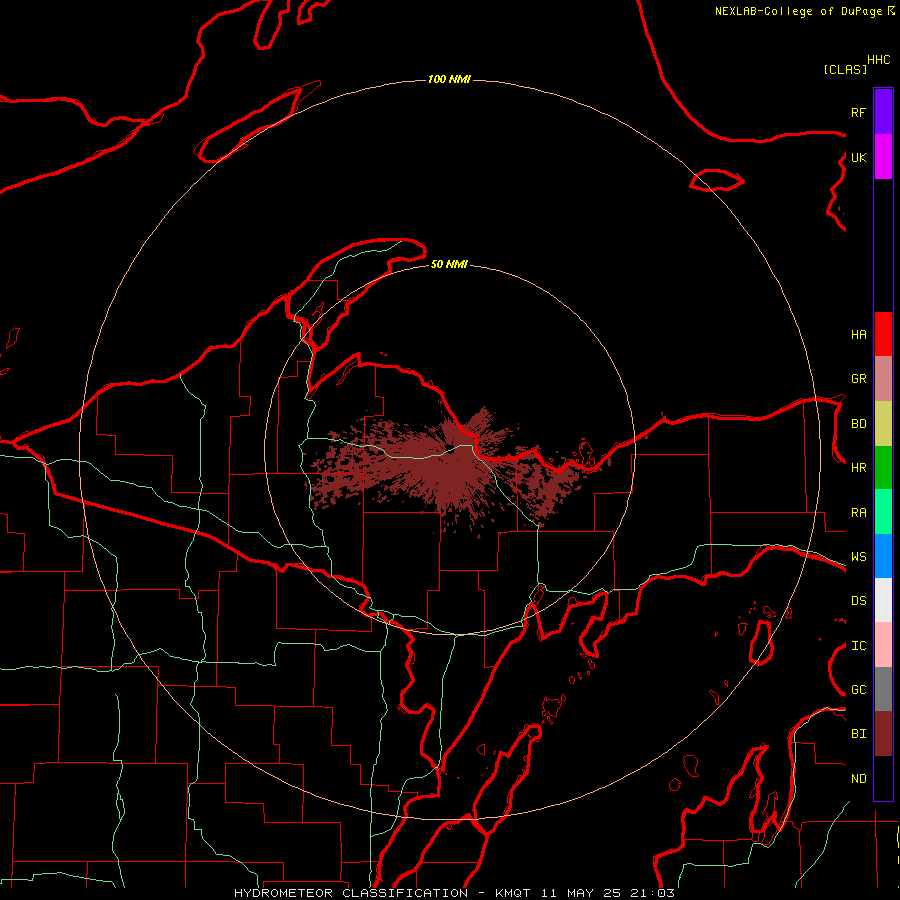Select the BD yellow legend swatch

pyautogui.click(x=883, y=424)
